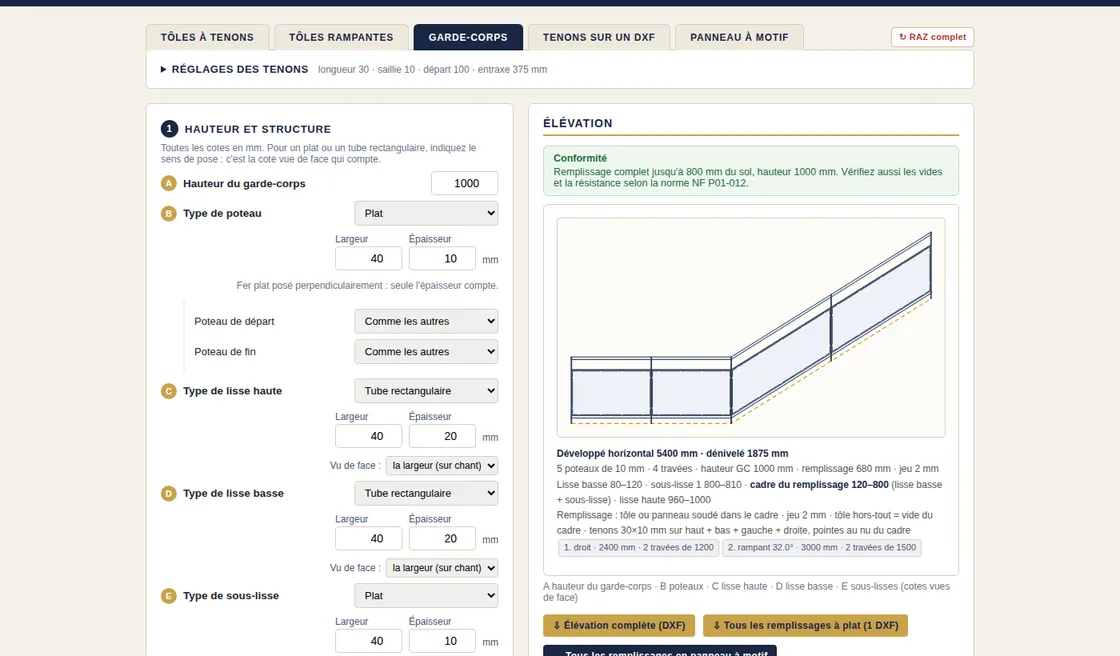Click the E badge next to Type de sous-lisse
This screenshot has height=656, width=1120.
click(169, 596)
